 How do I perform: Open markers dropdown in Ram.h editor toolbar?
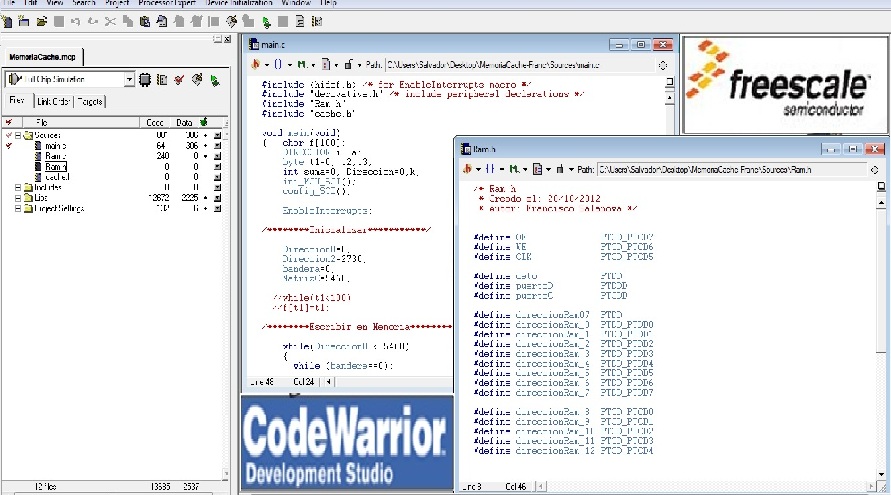(x=515, y=169)
